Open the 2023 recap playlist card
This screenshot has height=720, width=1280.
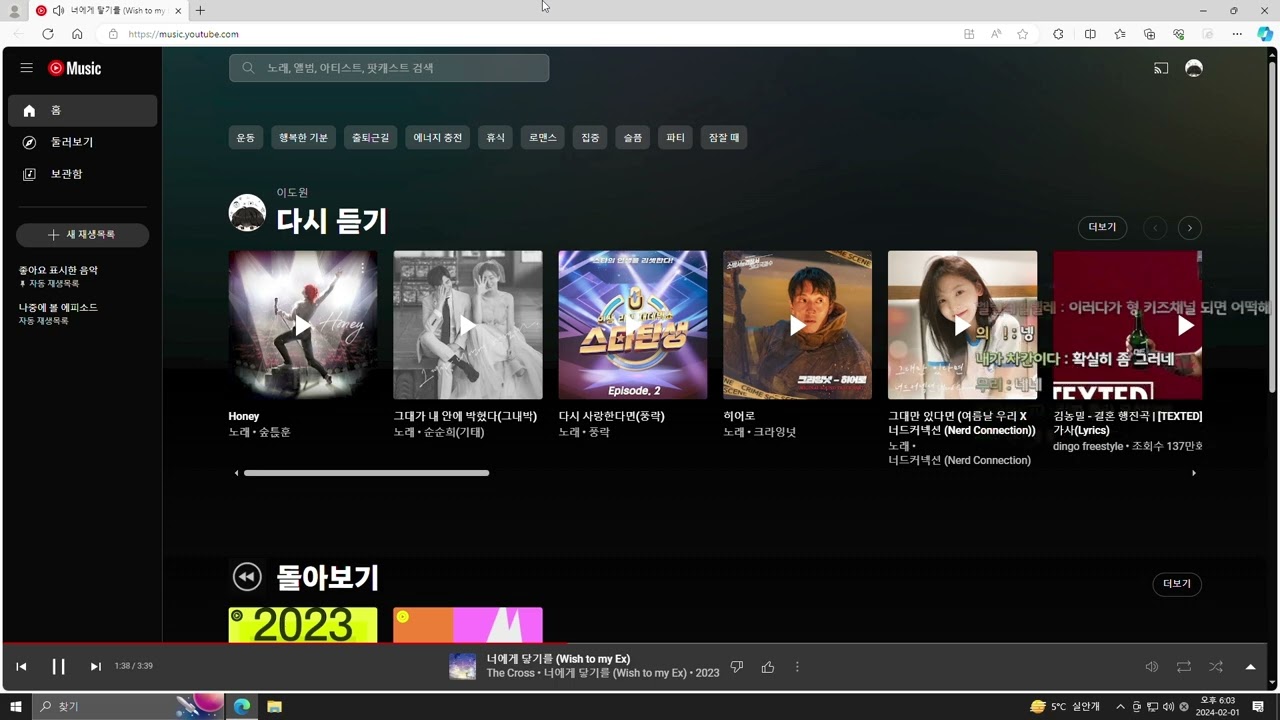[303, 625]
